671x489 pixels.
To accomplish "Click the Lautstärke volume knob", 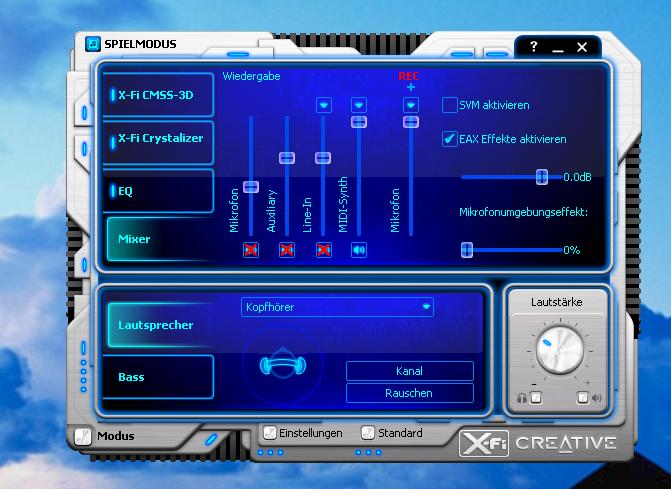I will (559, 350).
